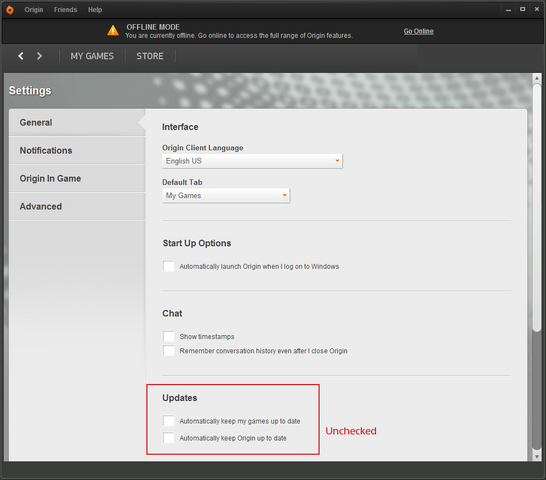Screen dimensions: 546x480
Task: Click the scrollbar down arrow
Action: (x=537, y=456)
